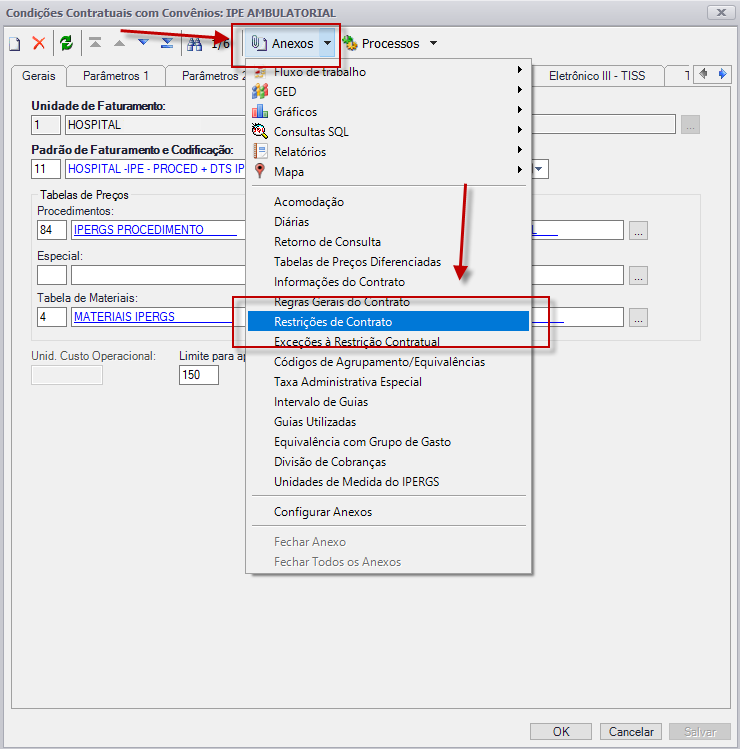Click the binoculars search icon
The width and height of the screenshot is (740, 749).
pos(194,44)
